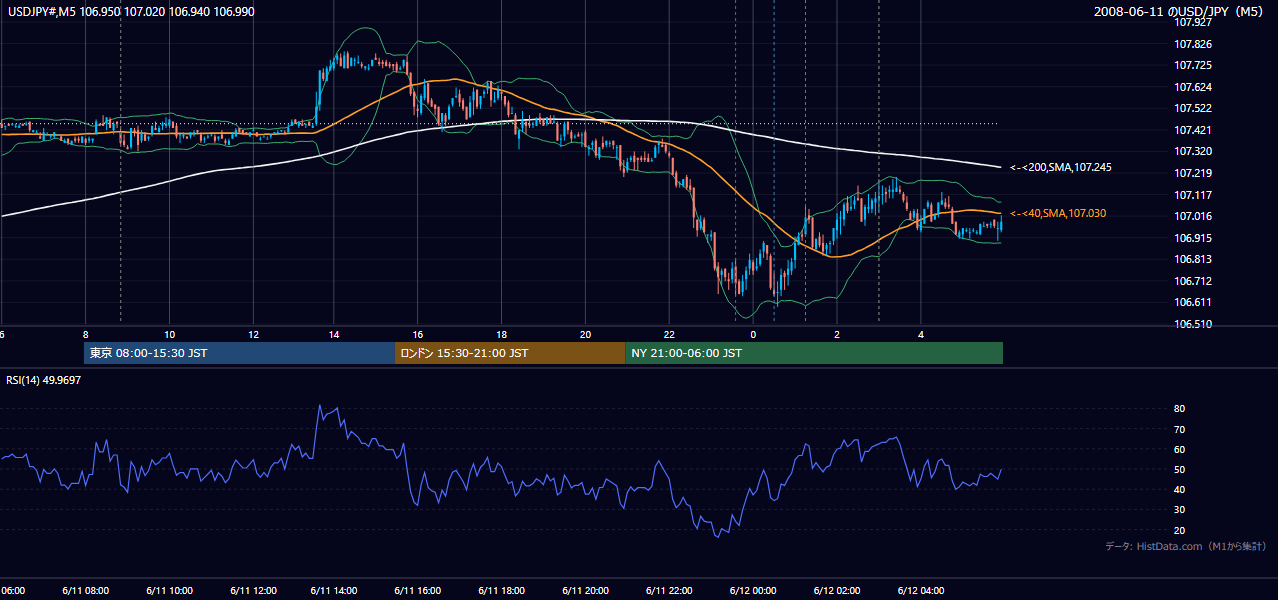1278x600 pixels.
Task: Click the '6/12 00:00' time axis label
Action: click(x=753, y=591)
